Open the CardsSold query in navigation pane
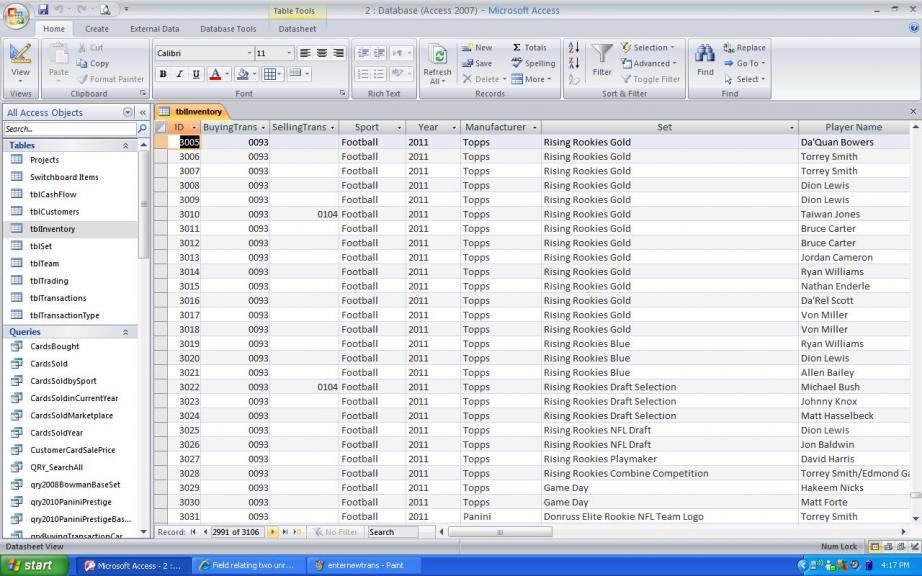Image resolution: width=922 pixels, height=576 pixels. point(49,364)
